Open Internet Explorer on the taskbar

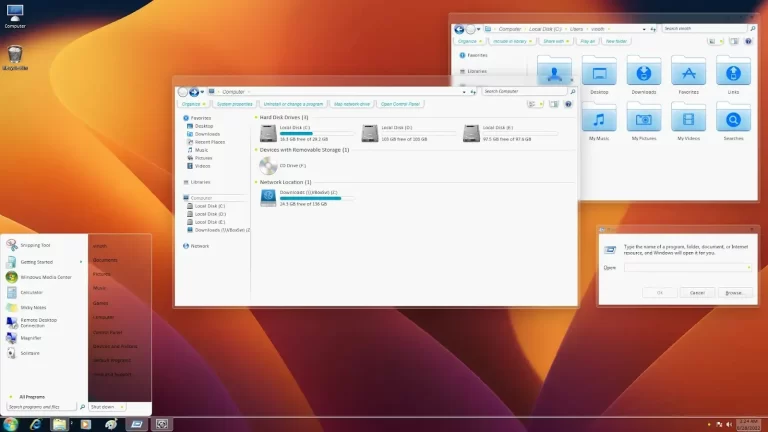[x=35, y=424]
